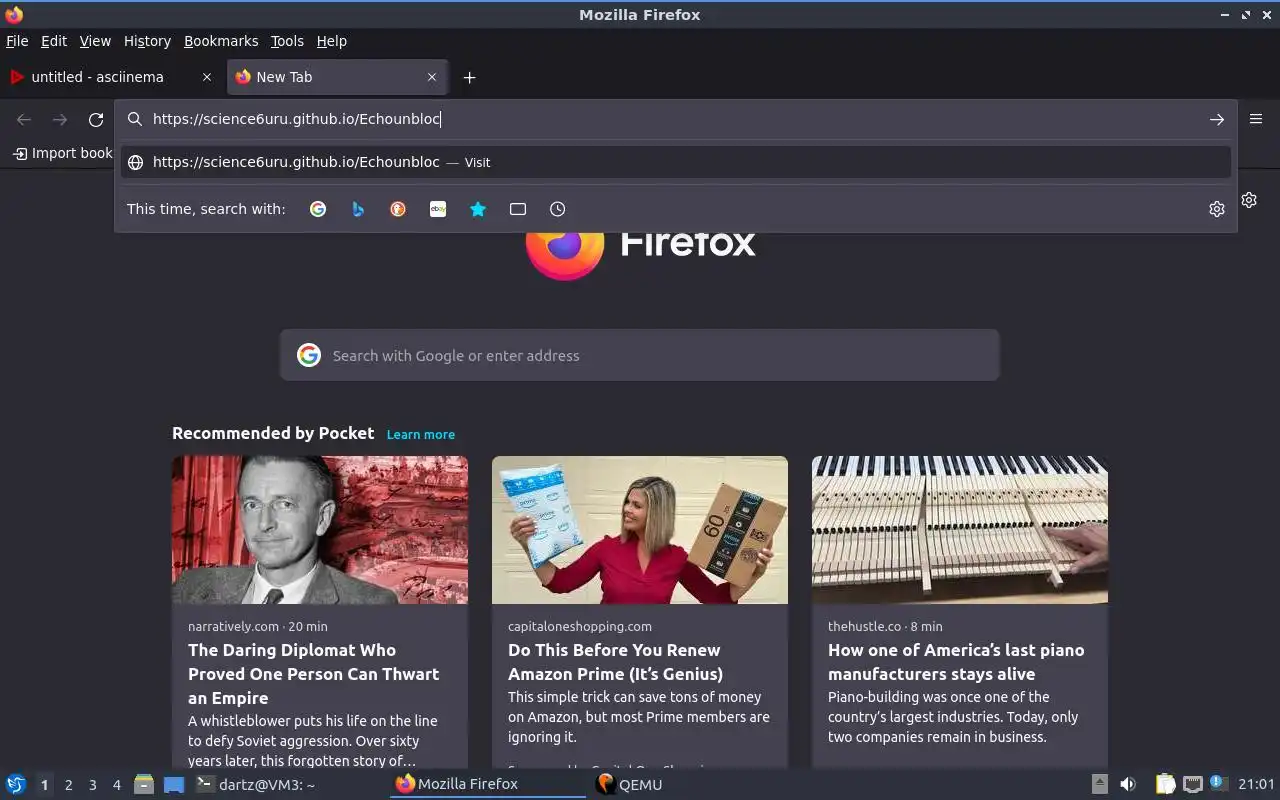
Task: Switch to virtual desktop 1
Action: (x=44, y=785)
